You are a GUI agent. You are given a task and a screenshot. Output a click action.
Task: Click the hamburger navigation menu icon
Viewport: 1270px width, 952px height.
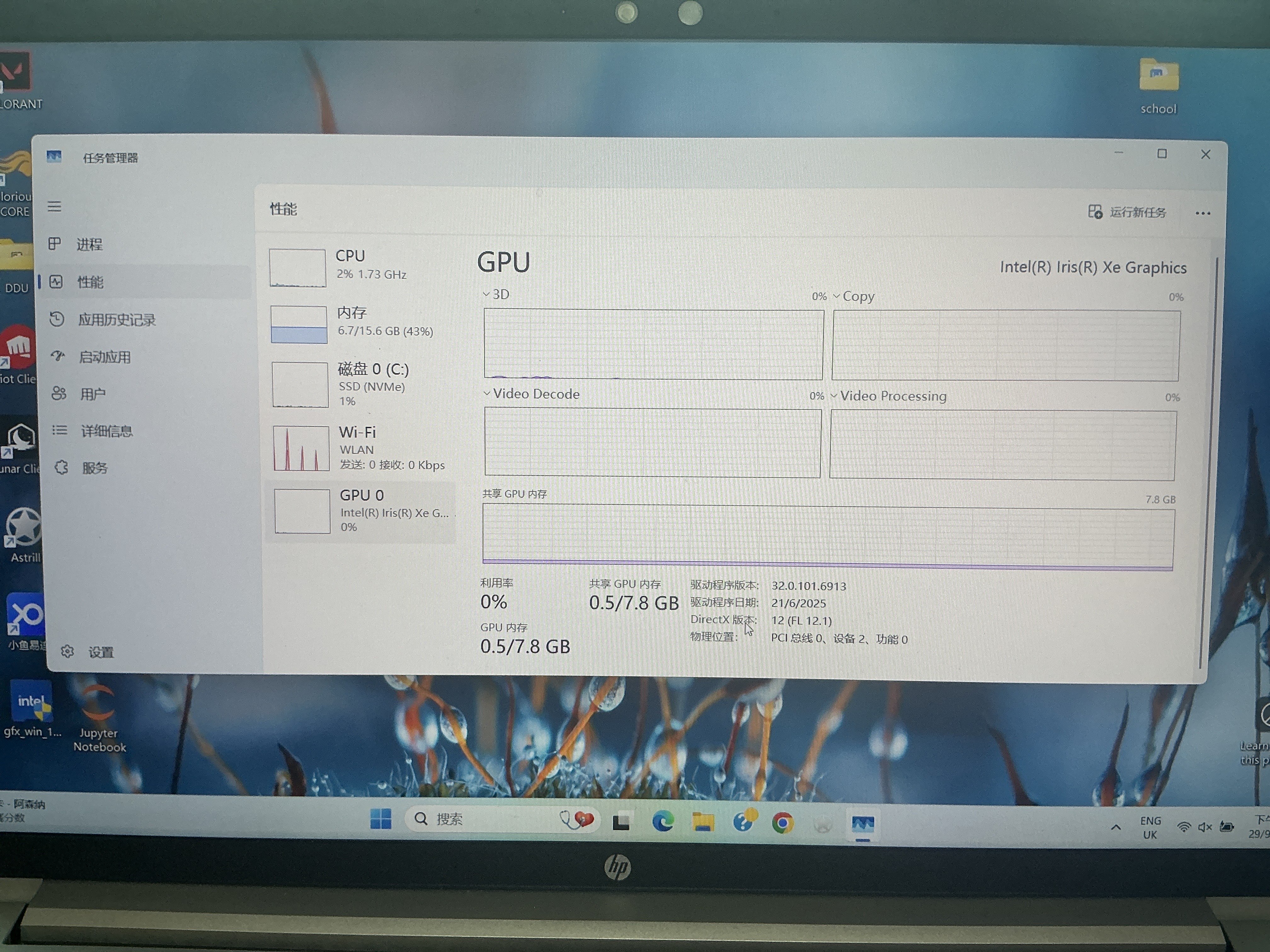(x=54, y=207)
